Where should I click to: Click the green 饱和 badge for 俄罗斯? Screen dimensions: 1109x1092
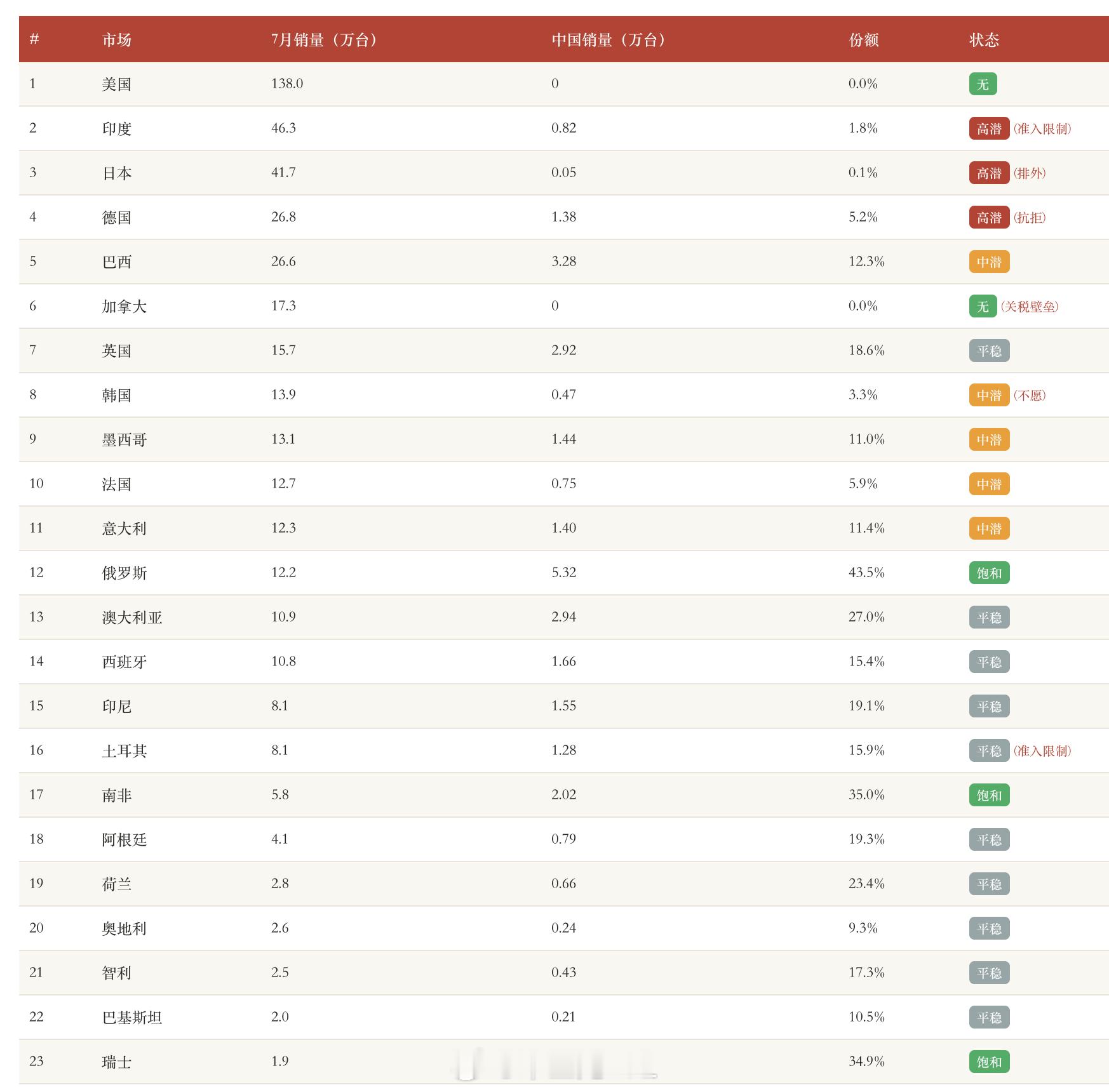pyautogui.click(x=990, y=573)
